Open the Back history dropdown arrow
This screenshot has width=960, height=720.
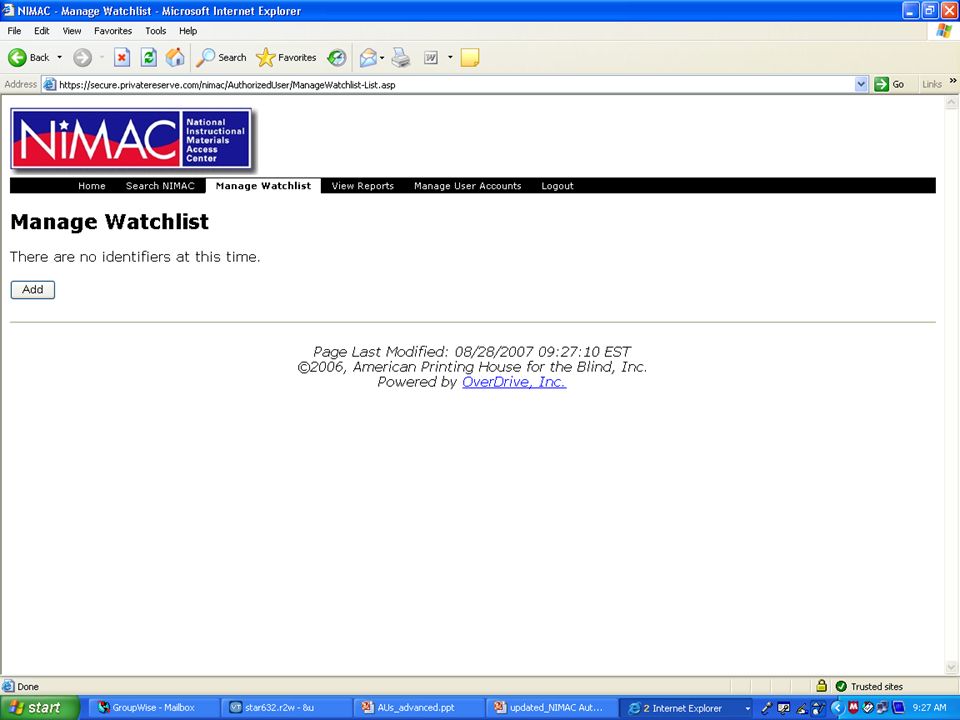[59, 58]
